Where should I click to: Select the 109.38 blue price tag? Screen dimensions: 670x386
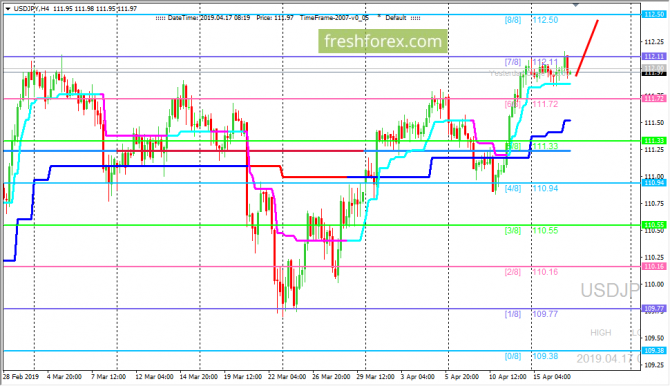(x=654, y=351)
